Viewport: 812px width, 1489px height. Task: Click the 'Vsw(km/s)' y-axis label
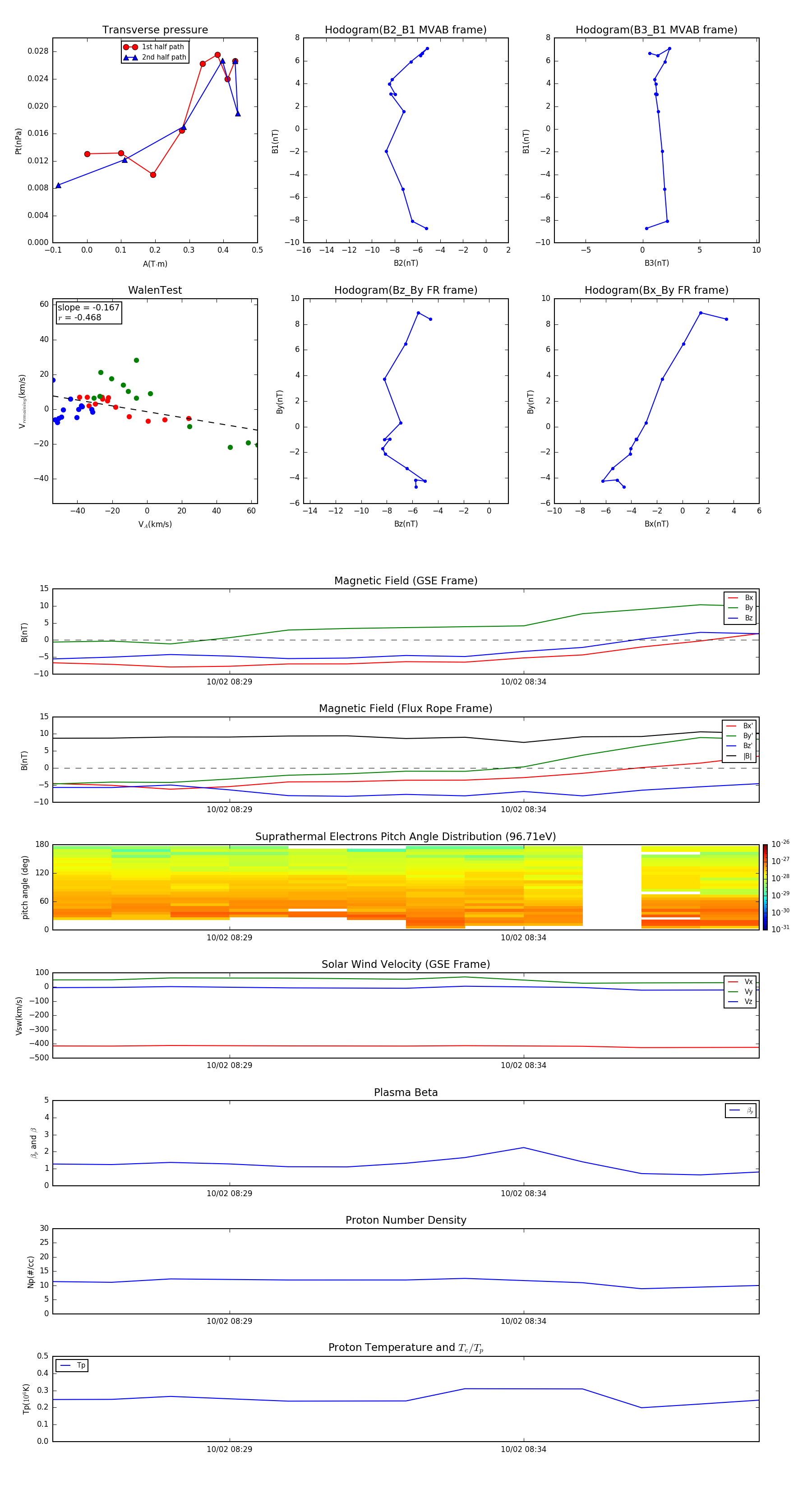[x=19, y=1016]
